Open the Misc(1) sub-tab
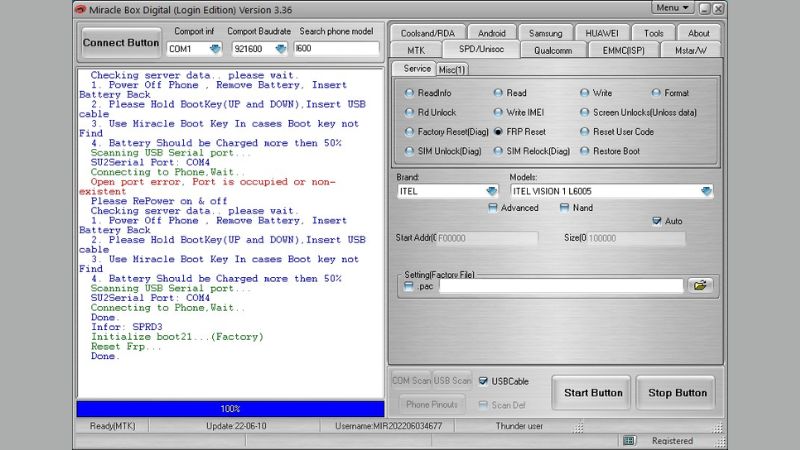The width and height of the screenshot is (800, 450). (453, 69)
